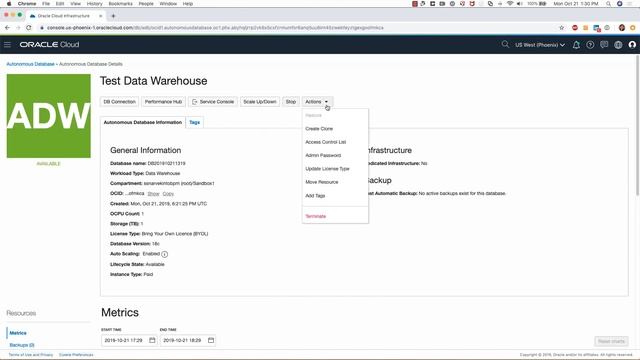Click the Show link next to OCID

pyautogui.click(x=153, y=193)
